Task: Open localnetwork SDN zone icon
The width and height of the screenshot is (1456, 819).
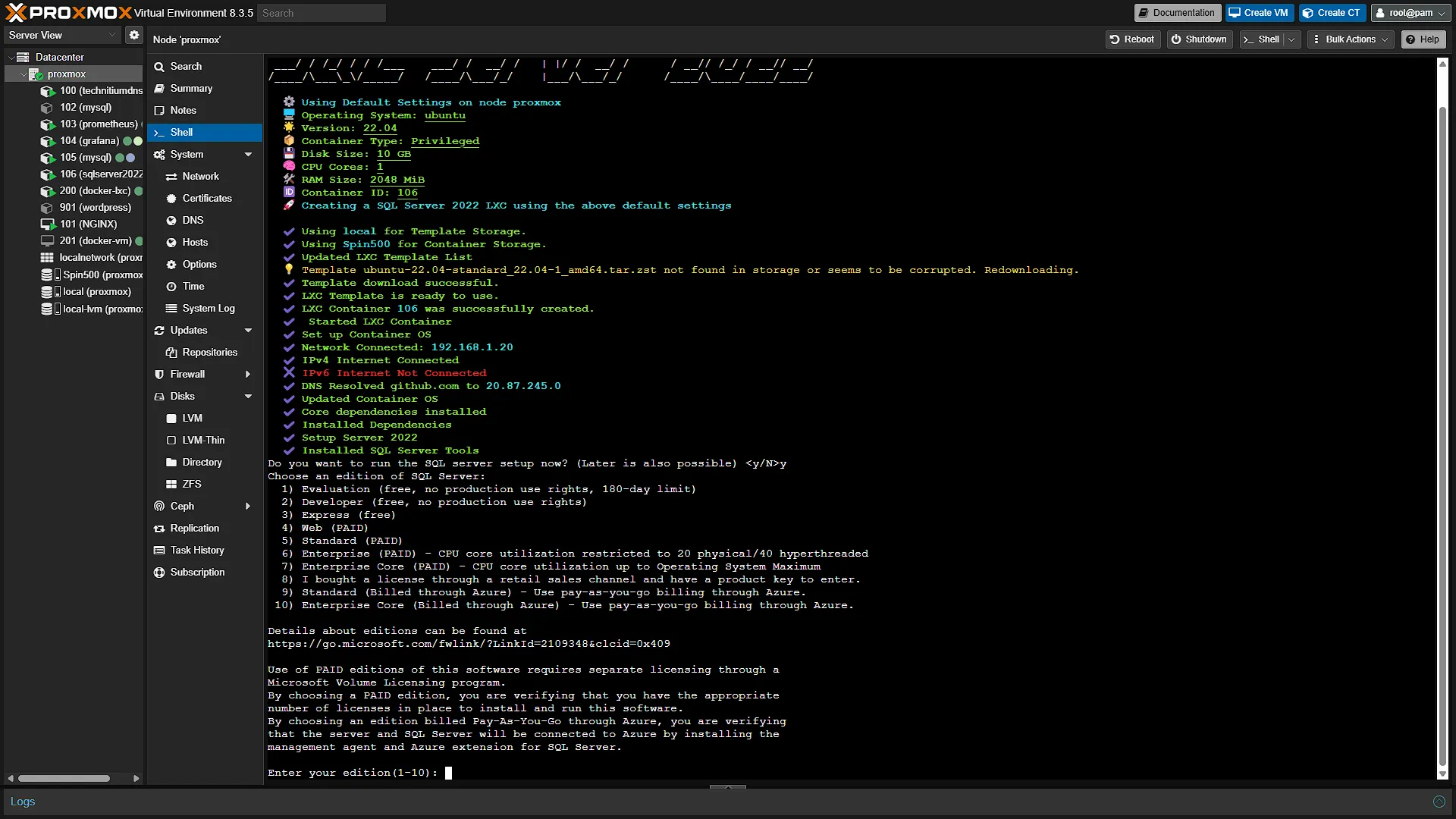Action: pos(47,258)
